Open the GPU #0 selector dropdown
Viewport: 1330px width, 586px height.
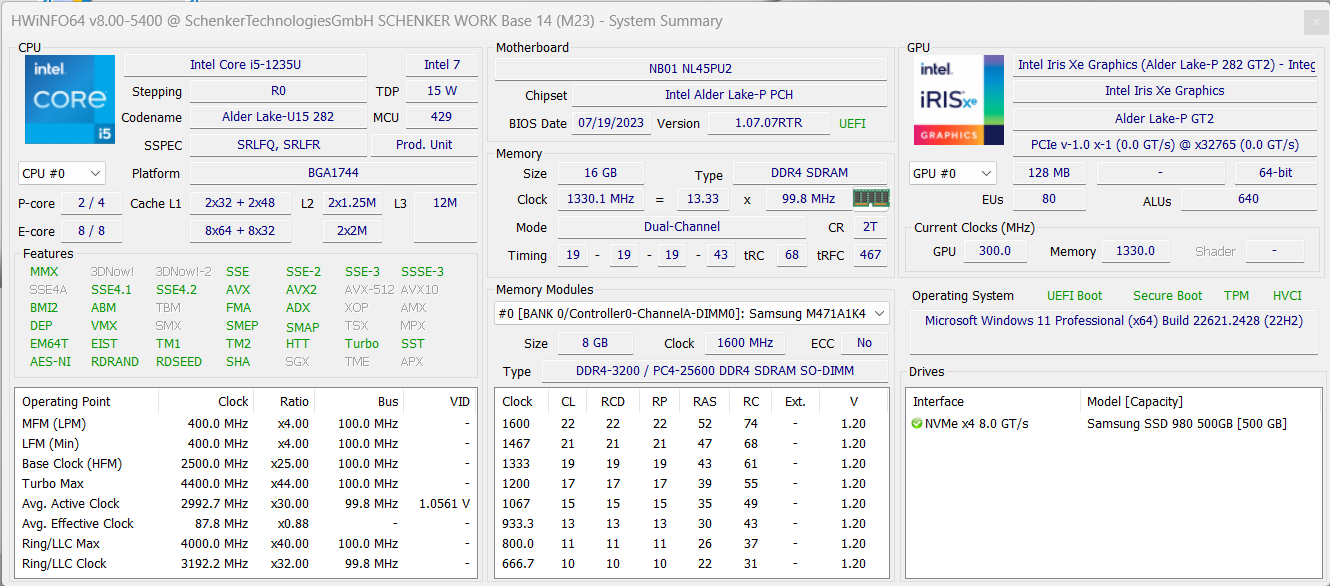[952, 173]
